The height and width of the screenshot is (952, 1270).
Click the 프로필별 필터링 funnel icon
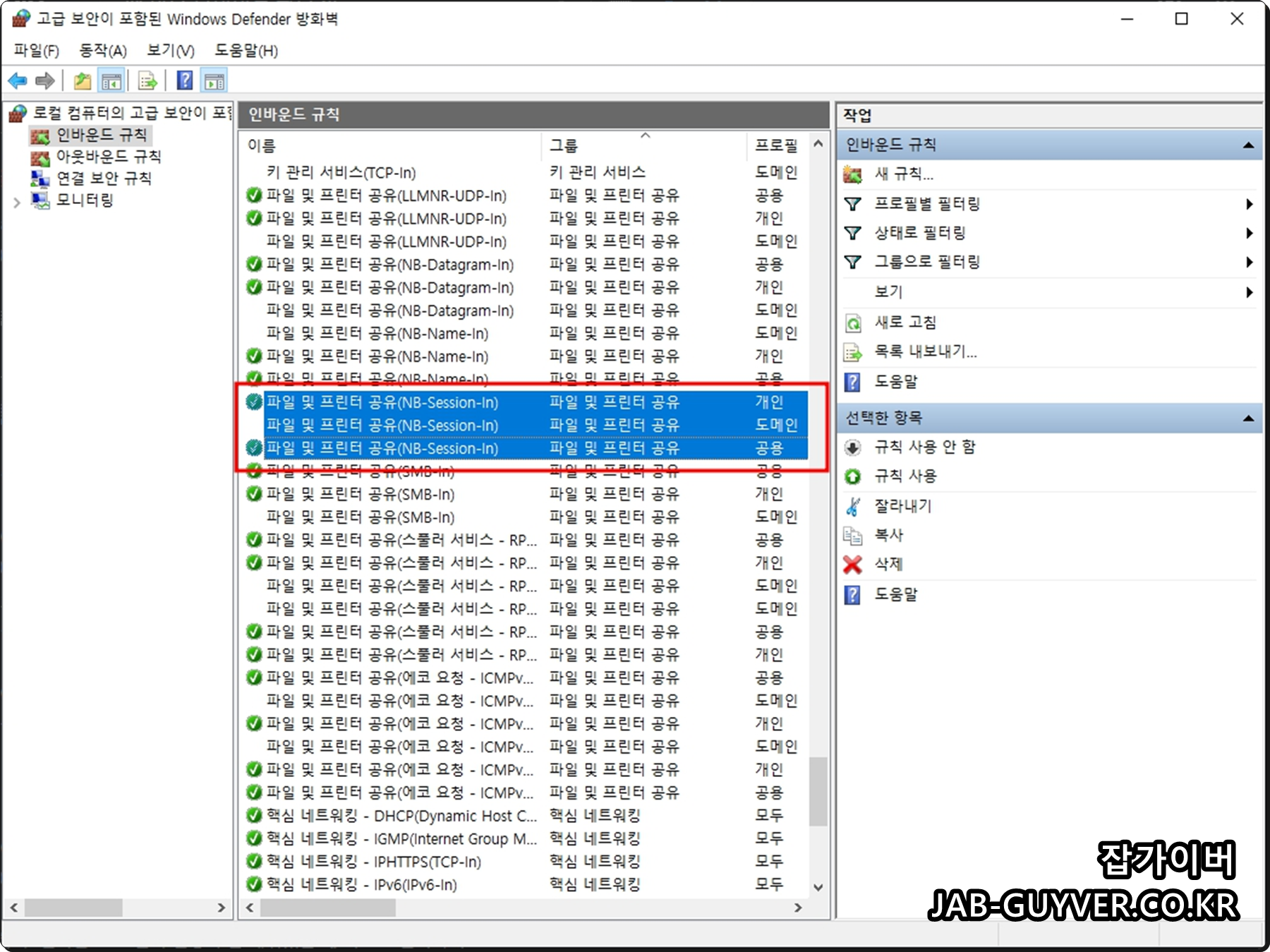coord(853,204)
